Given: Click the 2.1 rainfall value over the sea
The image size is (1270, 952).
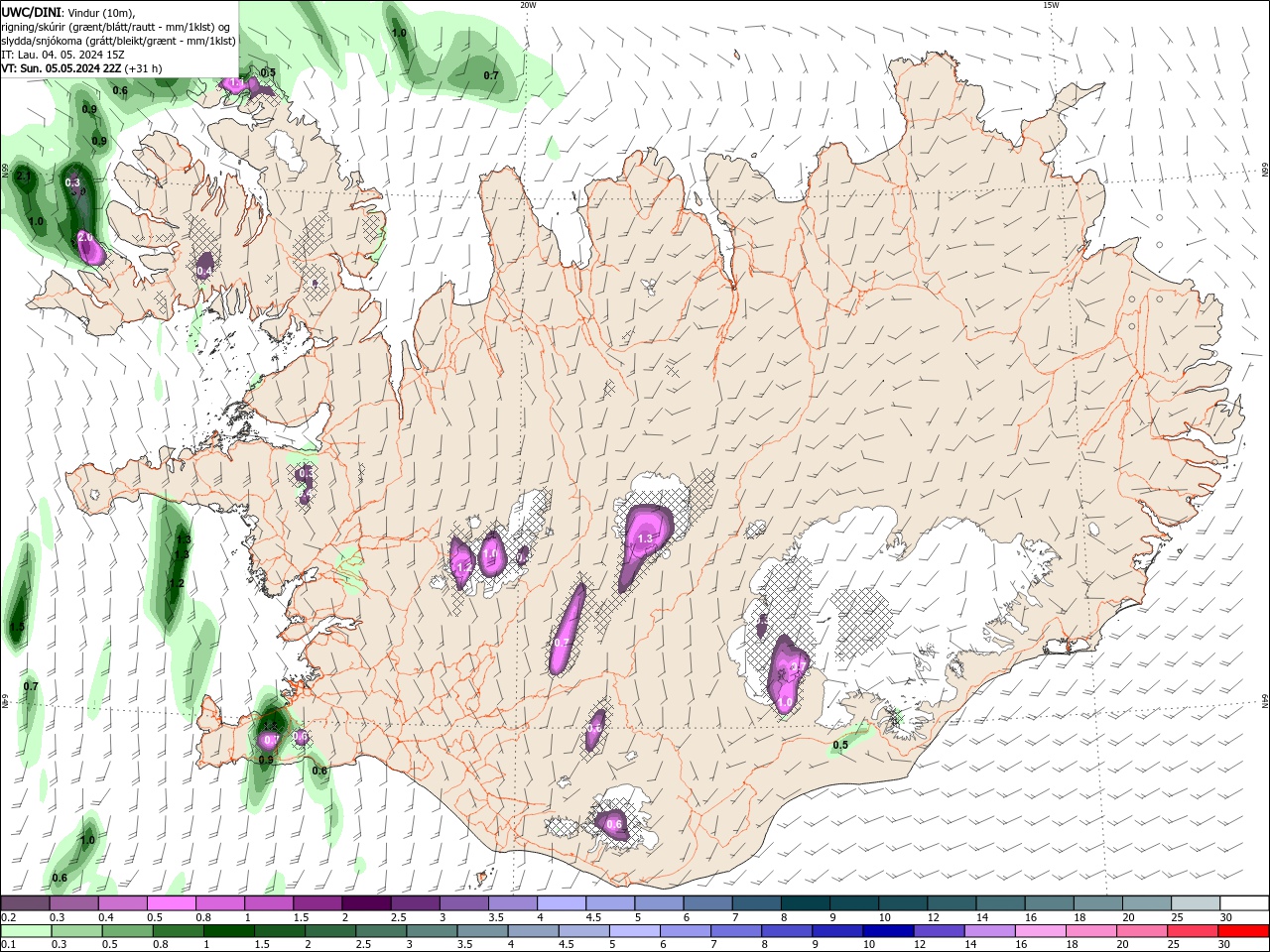Looking at the screenshot, I should click(25, 176).
